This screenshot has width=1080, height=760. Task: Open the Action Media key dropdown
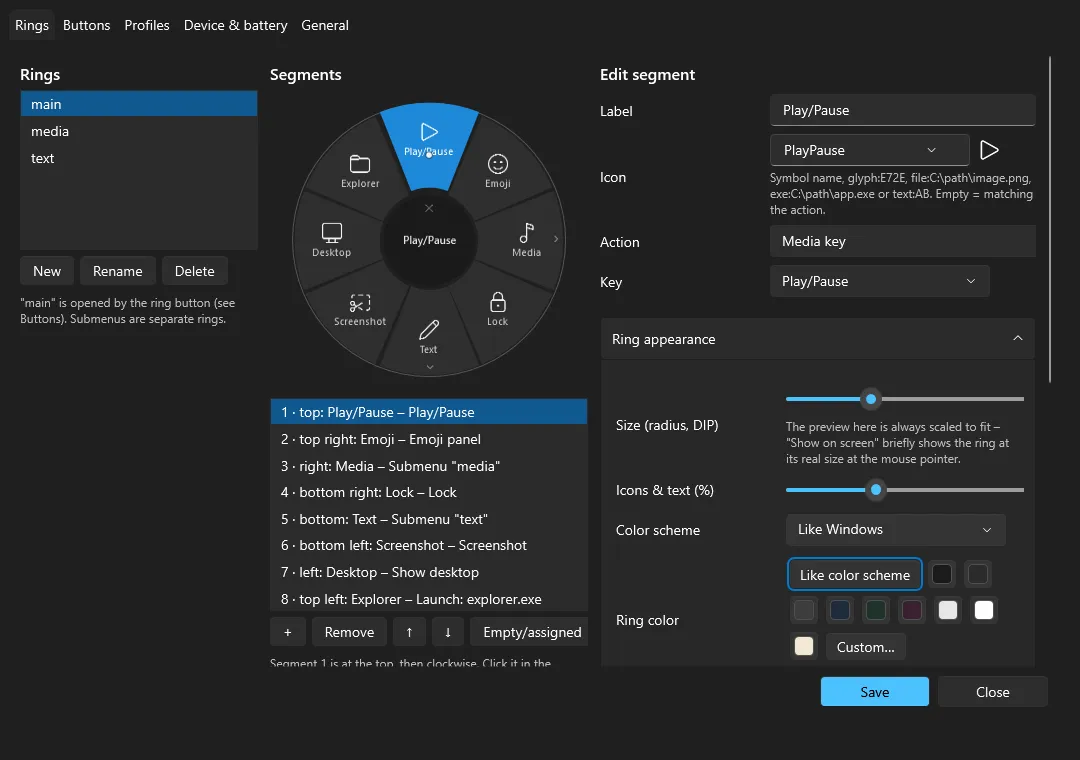click(902, 241)
